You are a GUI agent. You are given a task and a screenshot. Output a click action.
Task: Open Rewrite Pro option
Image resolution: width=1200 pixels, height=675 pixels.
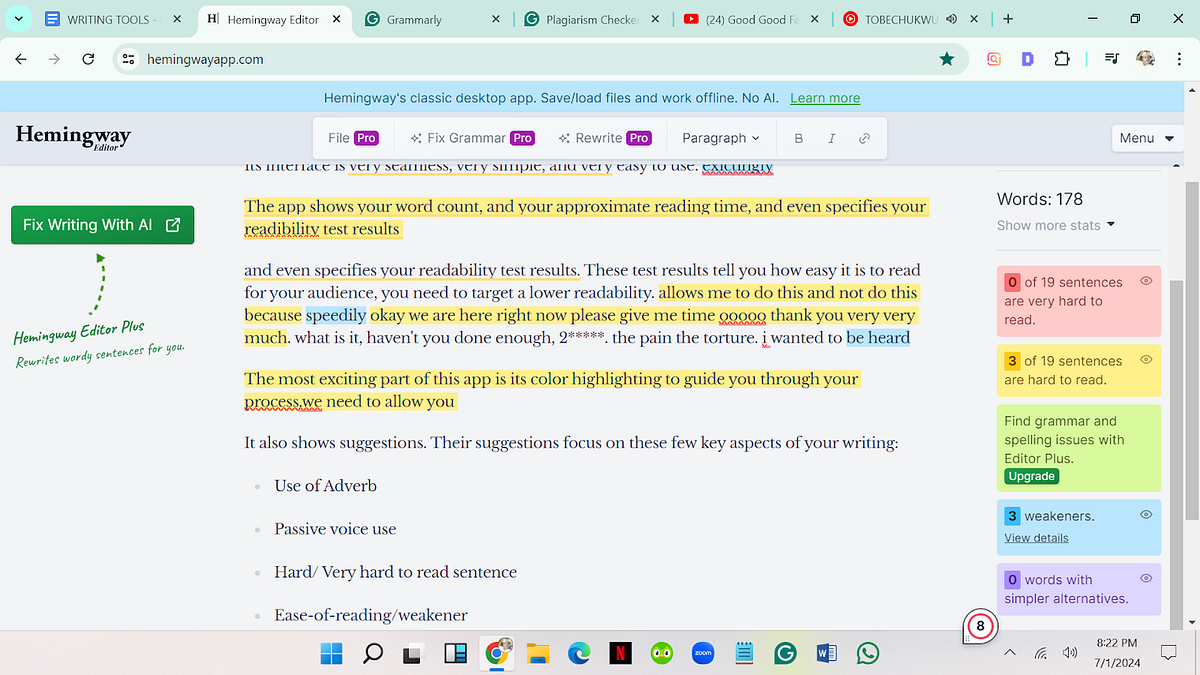(605, 138)
